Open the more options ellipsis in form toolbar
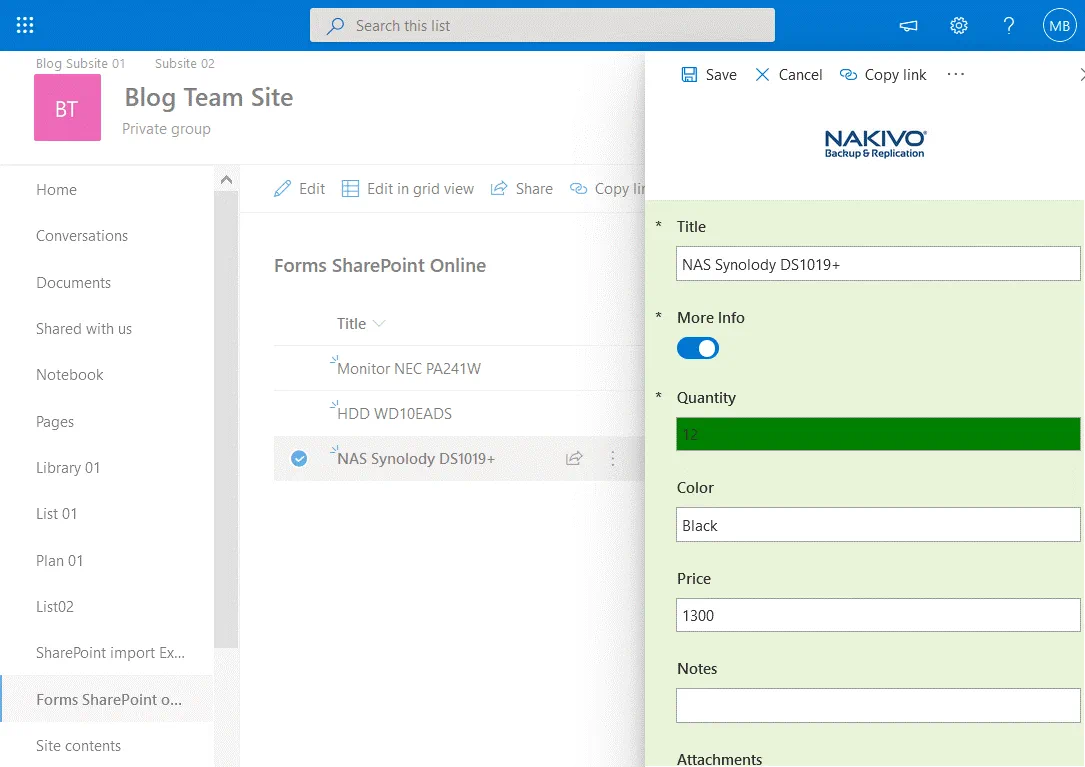This screenshot has height=767, width=1085. point(956,75)
